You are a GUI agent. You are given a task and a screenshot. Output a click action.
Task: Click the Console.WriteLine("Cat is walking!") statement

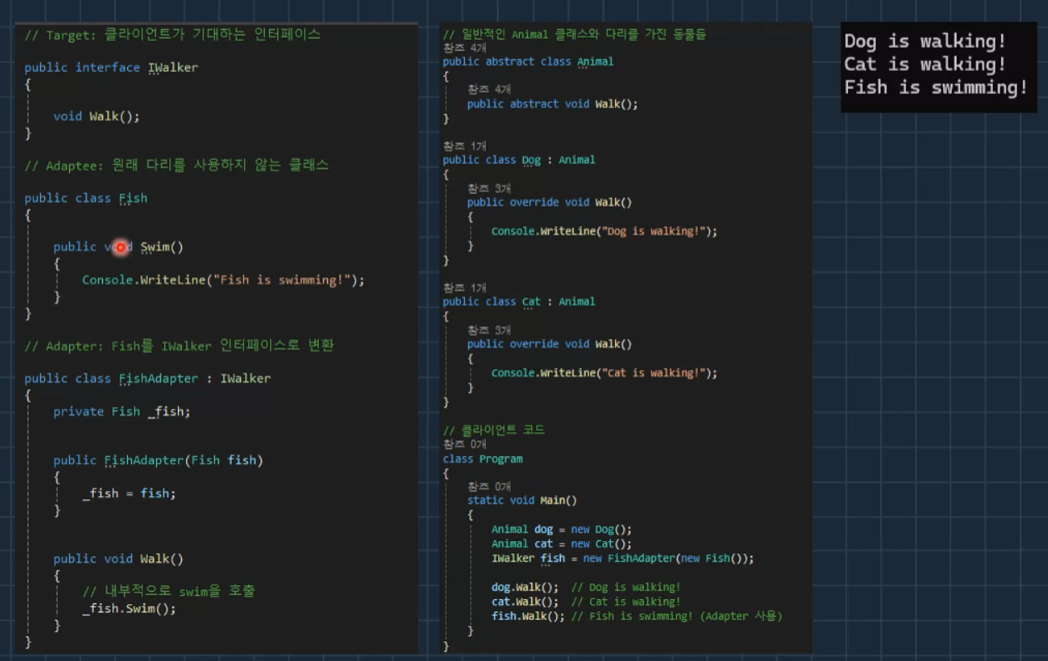(x=604, y=373)
